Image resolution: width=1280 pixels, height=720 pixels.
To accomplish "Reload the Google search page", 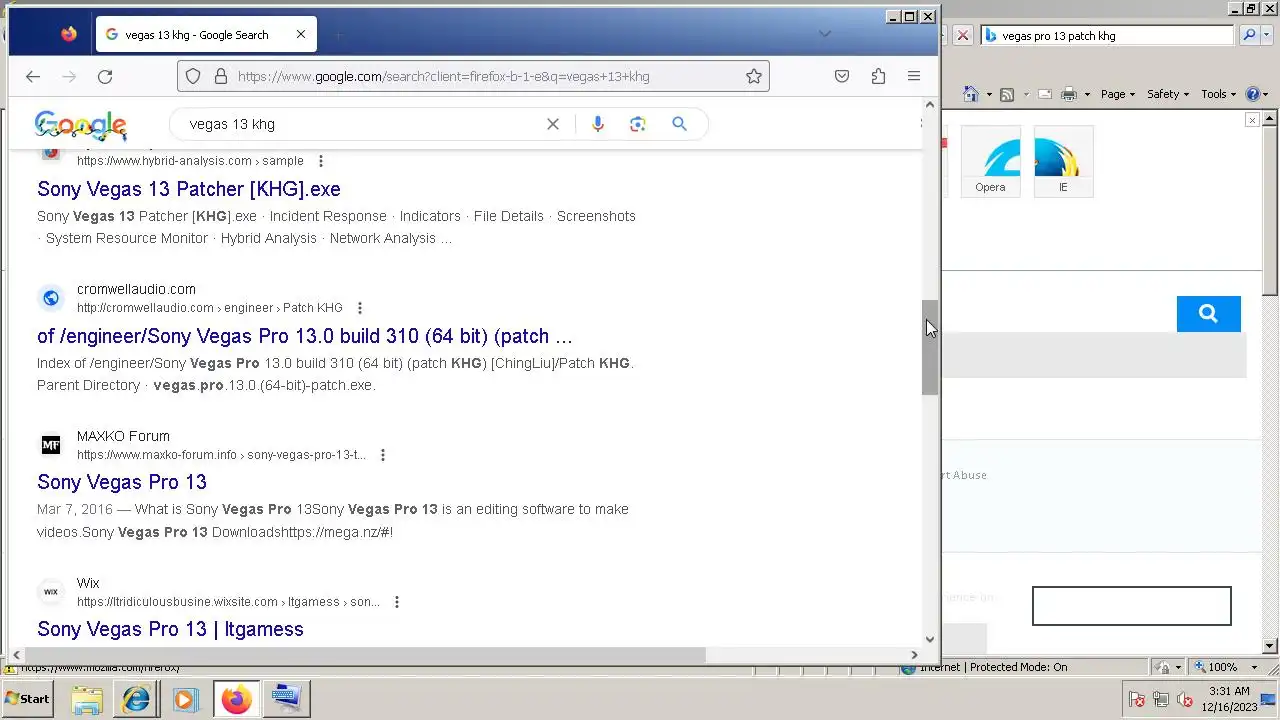I will click(x=105, y=76).
